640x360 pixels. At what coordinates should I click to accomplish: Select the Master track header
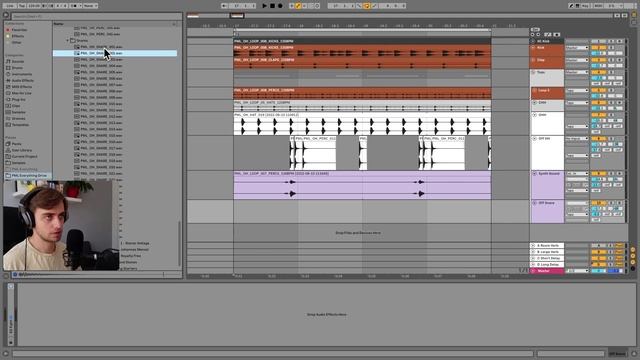(x=547, y=271)
